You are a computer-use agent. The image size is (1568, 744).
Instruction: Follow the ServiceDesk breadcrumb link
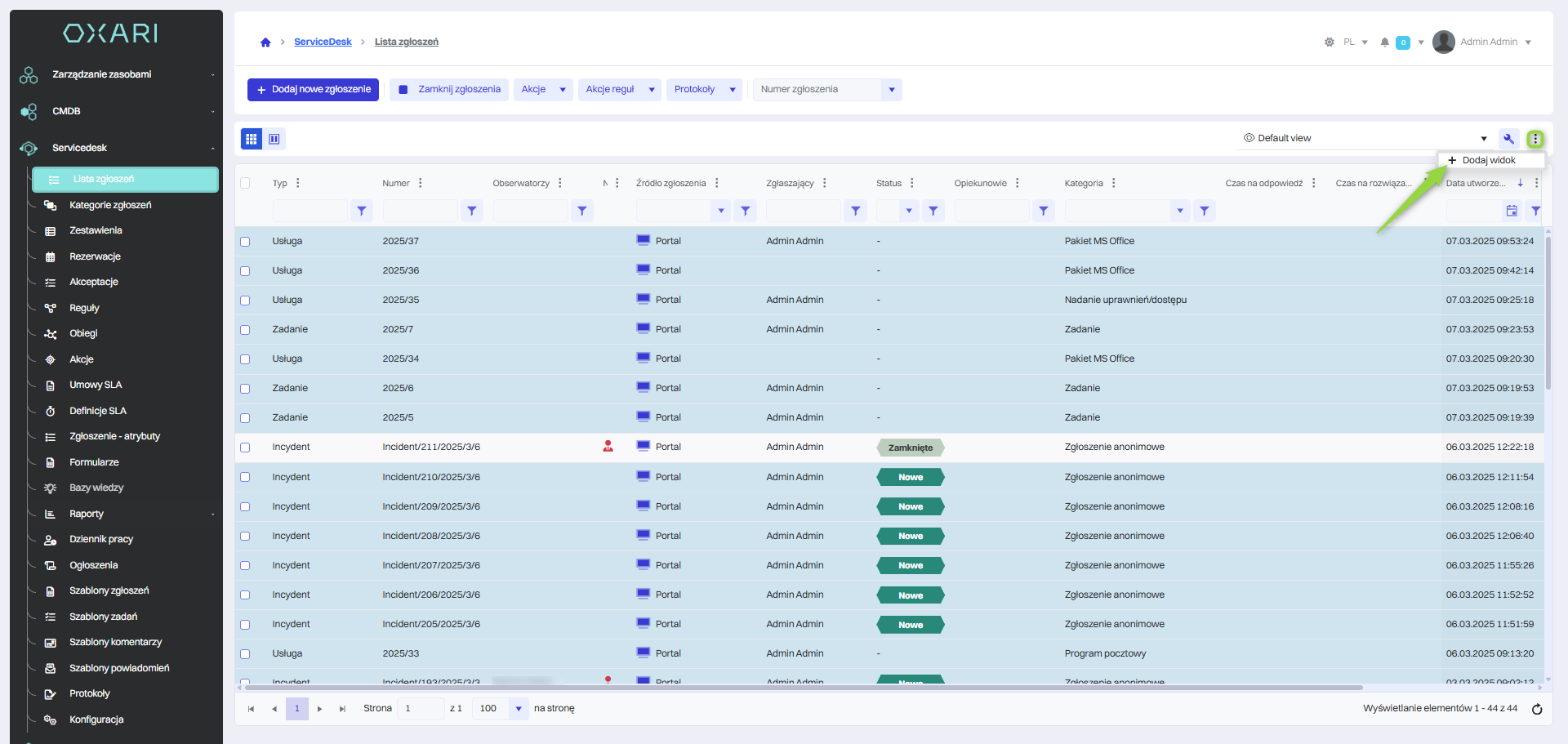coord(323,42)
